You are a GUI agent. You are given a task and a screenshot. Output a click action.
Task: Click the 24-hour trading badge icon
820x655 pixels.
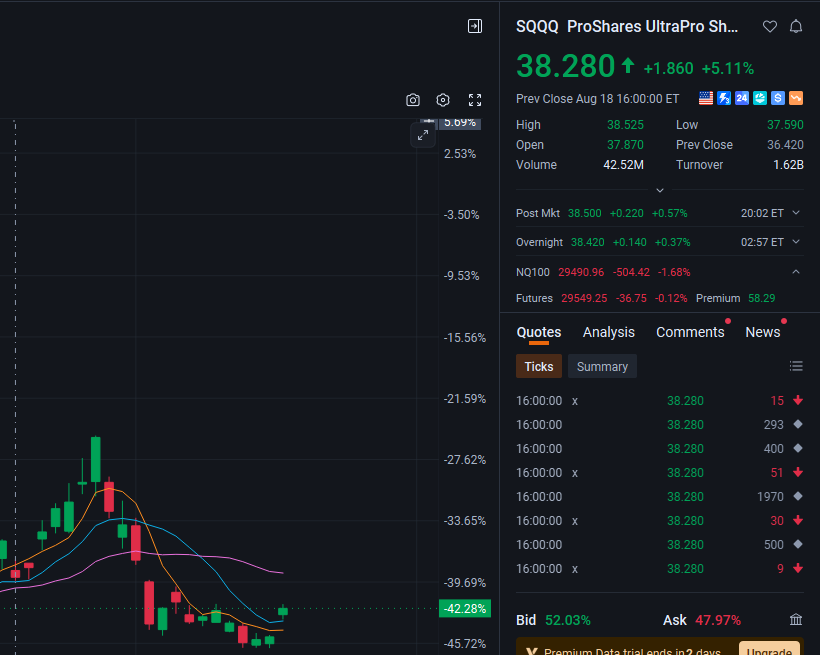742,98
